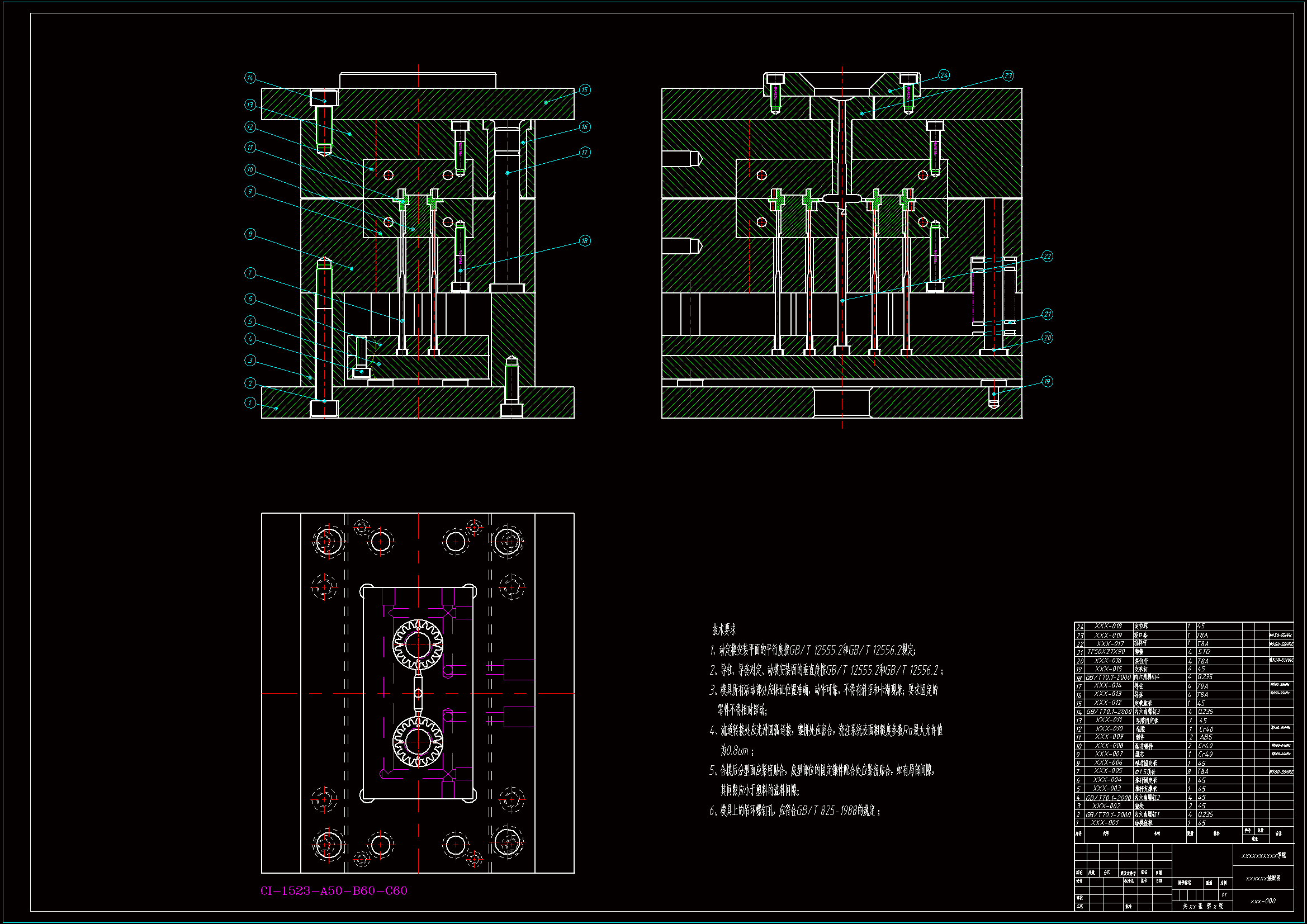Screen dimensions: 1307x924
Task: Click the upper gear in plan view
Action: (418, 645)
